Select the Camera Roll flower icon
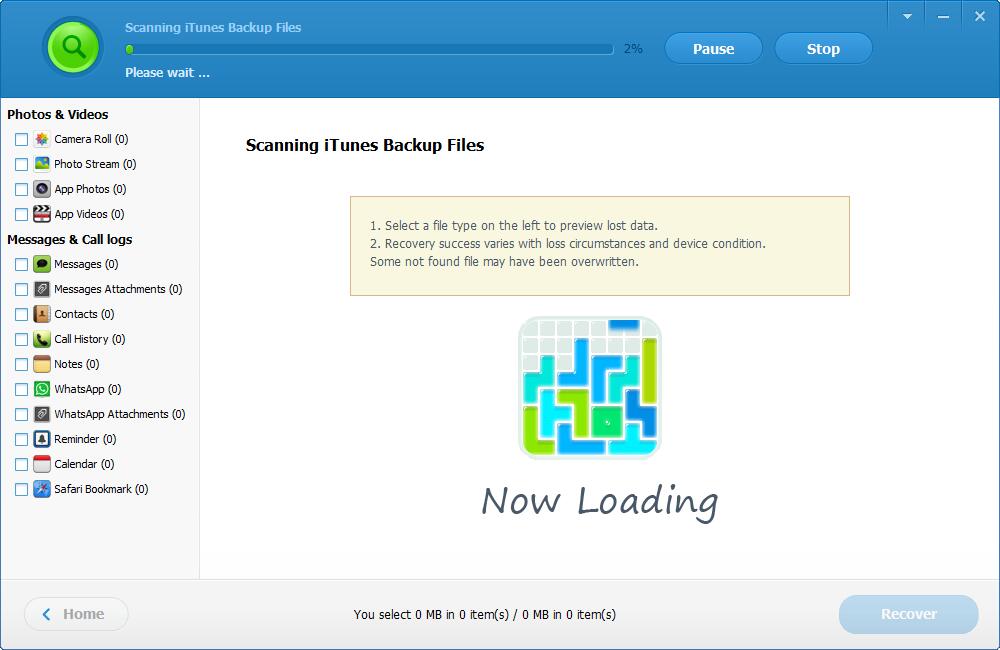This screenshot has height=650, width=1000. pos(42,139)
